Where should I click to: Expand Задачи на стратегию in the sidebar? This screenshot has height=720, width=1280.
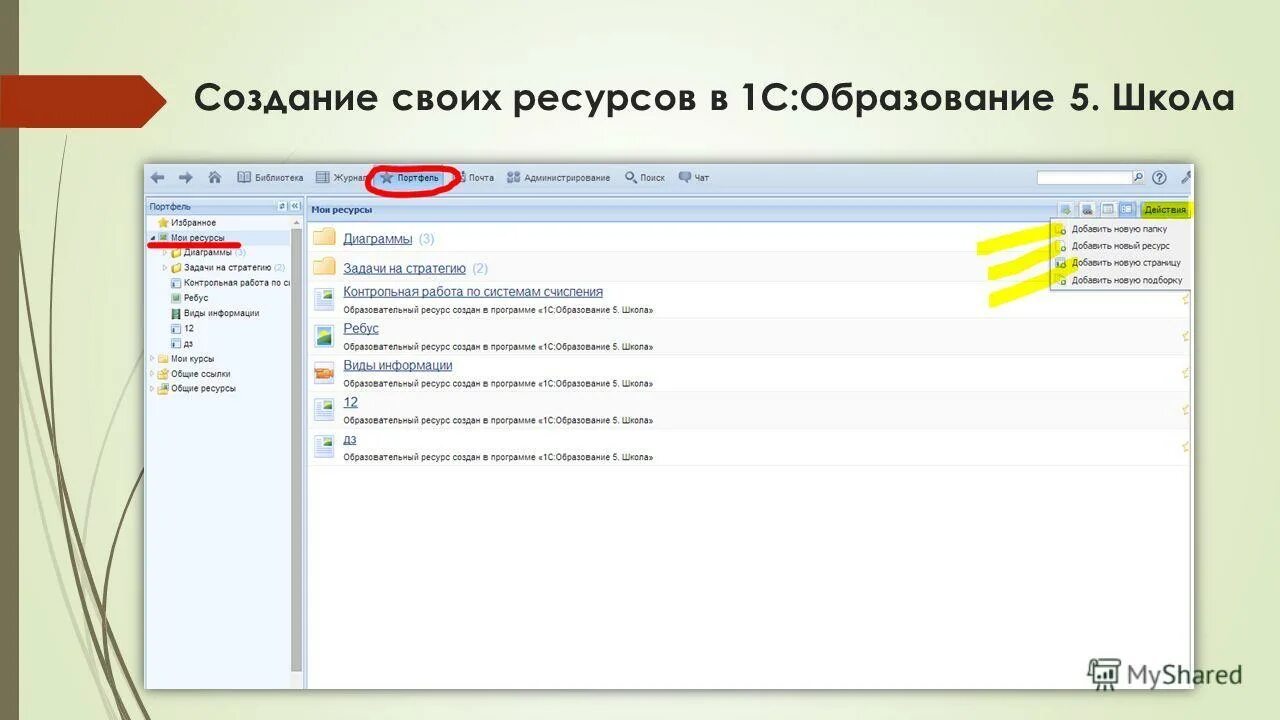[x=165, y=267]
